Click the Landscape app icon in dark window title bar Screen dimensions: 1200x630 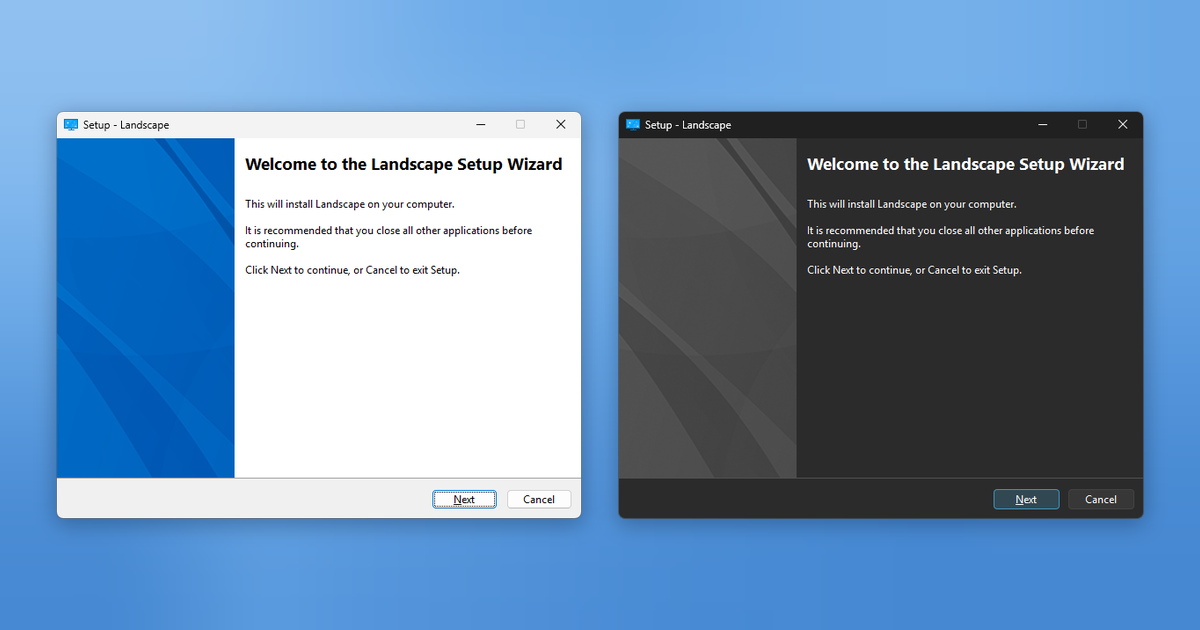(x=633, y=125)
